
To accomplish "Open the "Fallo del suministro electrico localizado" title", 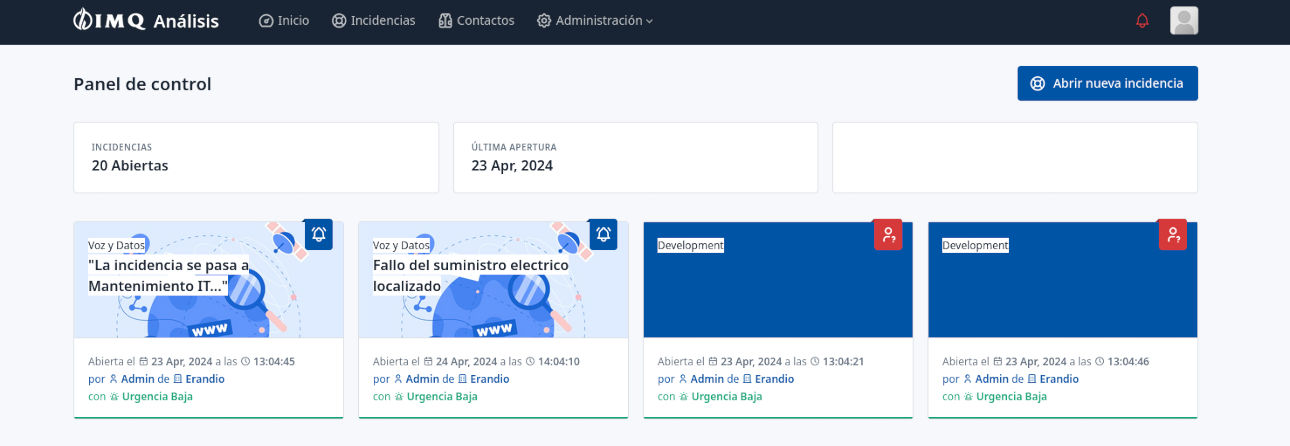I will (470, 276).
